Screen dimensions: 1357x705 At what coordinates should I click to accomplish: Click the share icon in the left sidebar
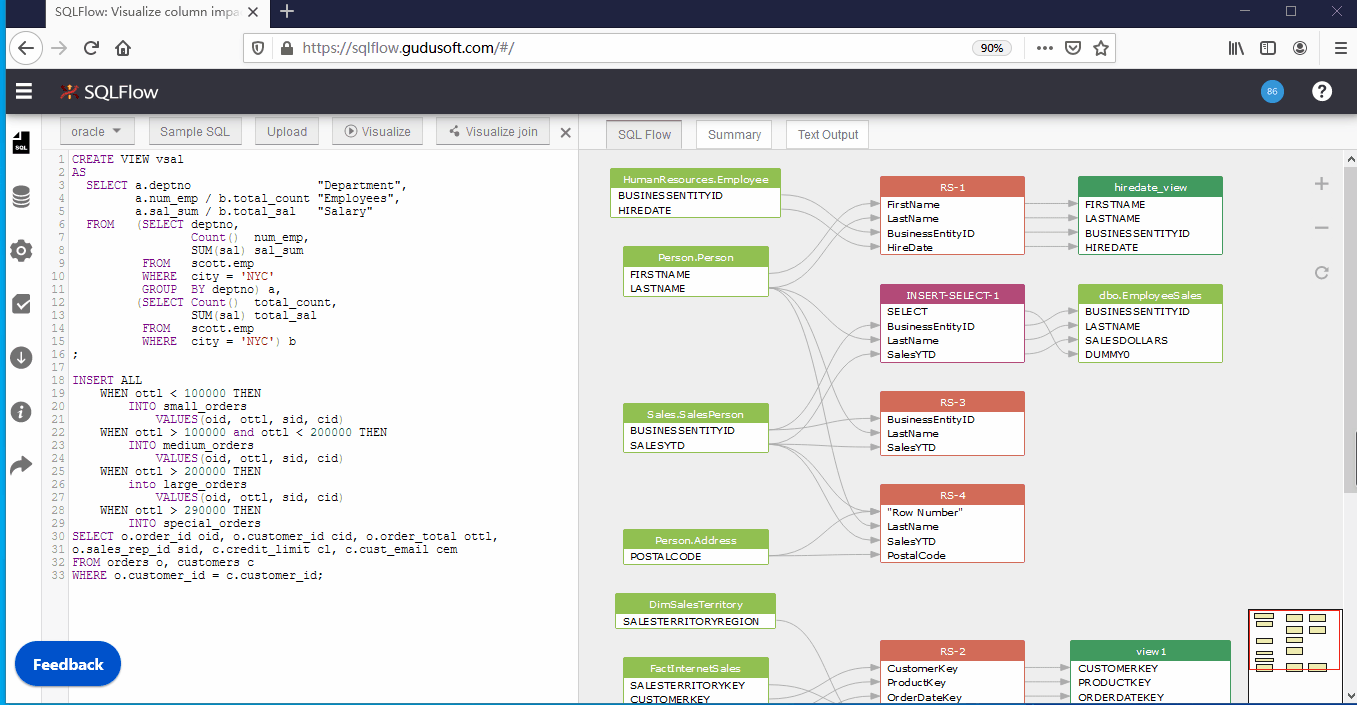tap(20, 463)
